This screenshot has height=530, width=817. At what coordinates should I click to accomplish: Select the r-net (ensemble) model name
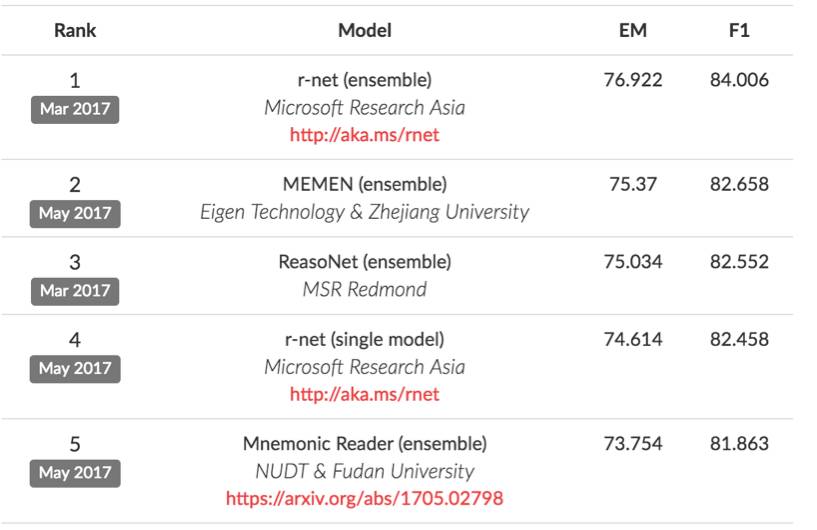click(364, 80)
